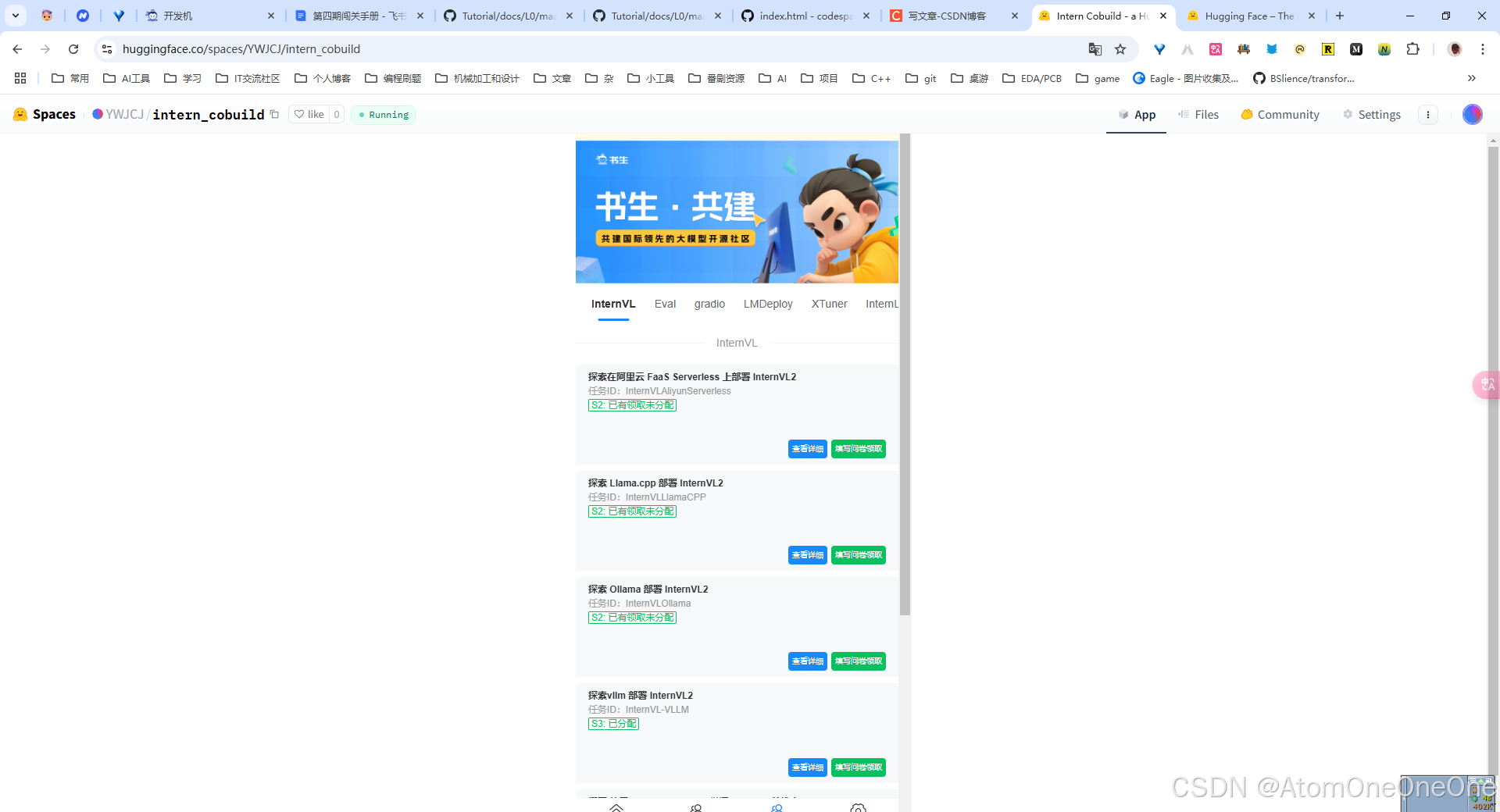
Task: Reload the current page
Action: (x=73, y=49)
